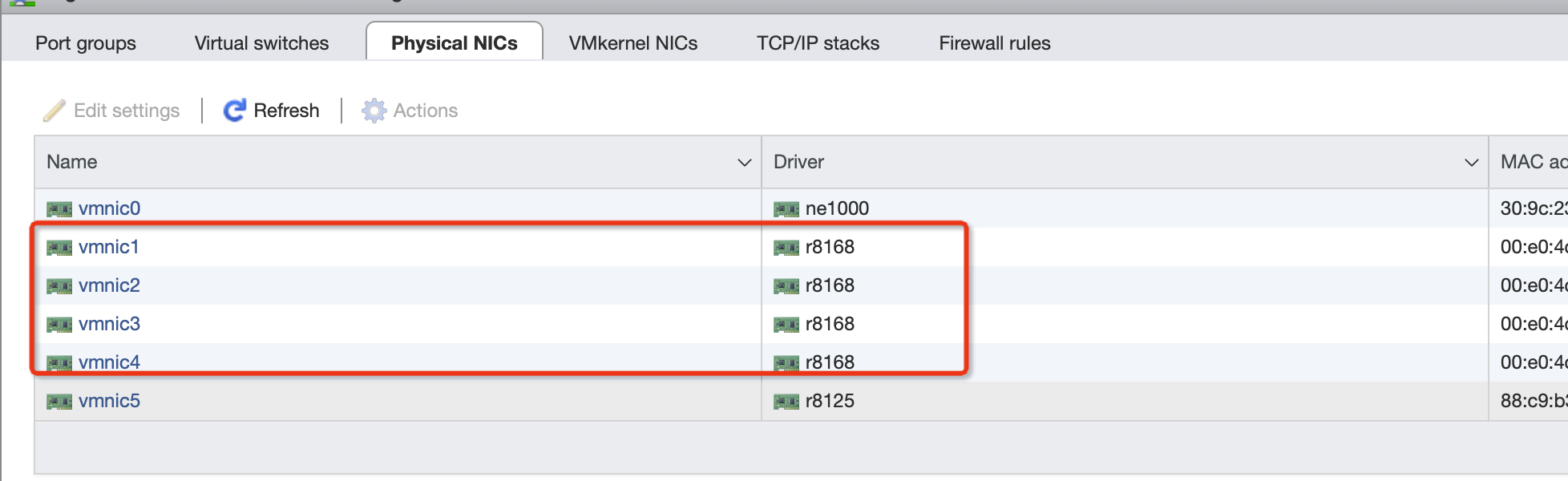Click the NIC icon beside vmnic5
The width and height of the screenshot is (1568, 481).
[59, 402]
